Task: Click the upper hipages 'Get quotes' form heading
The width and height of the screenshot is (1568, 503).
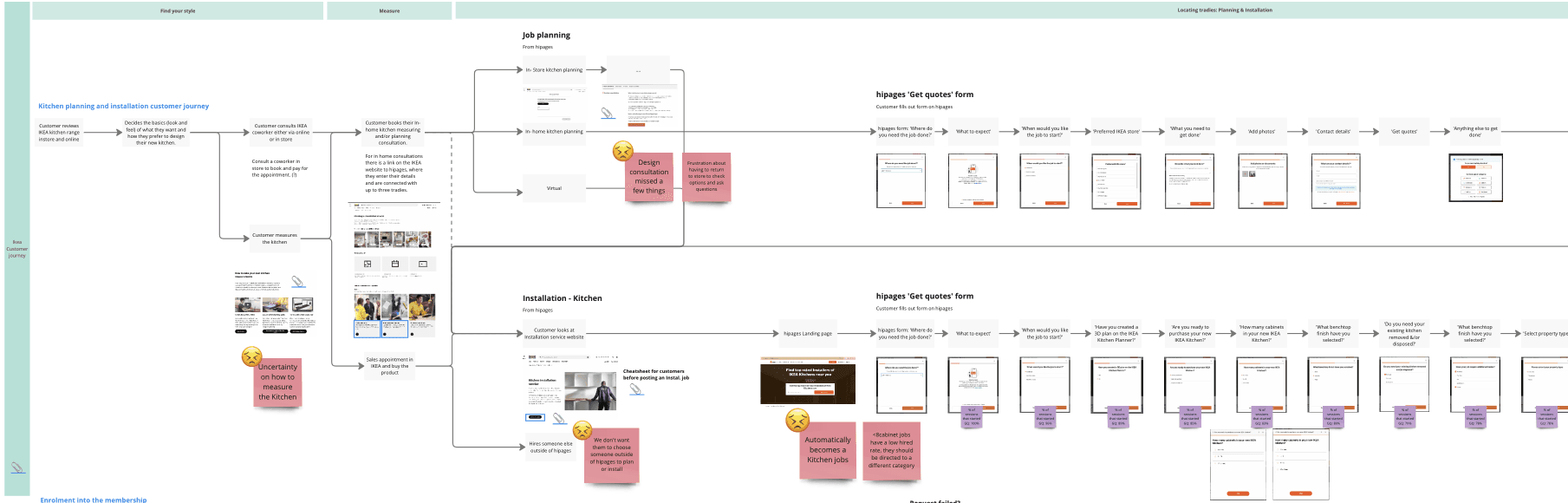Action: coord(925,95)
